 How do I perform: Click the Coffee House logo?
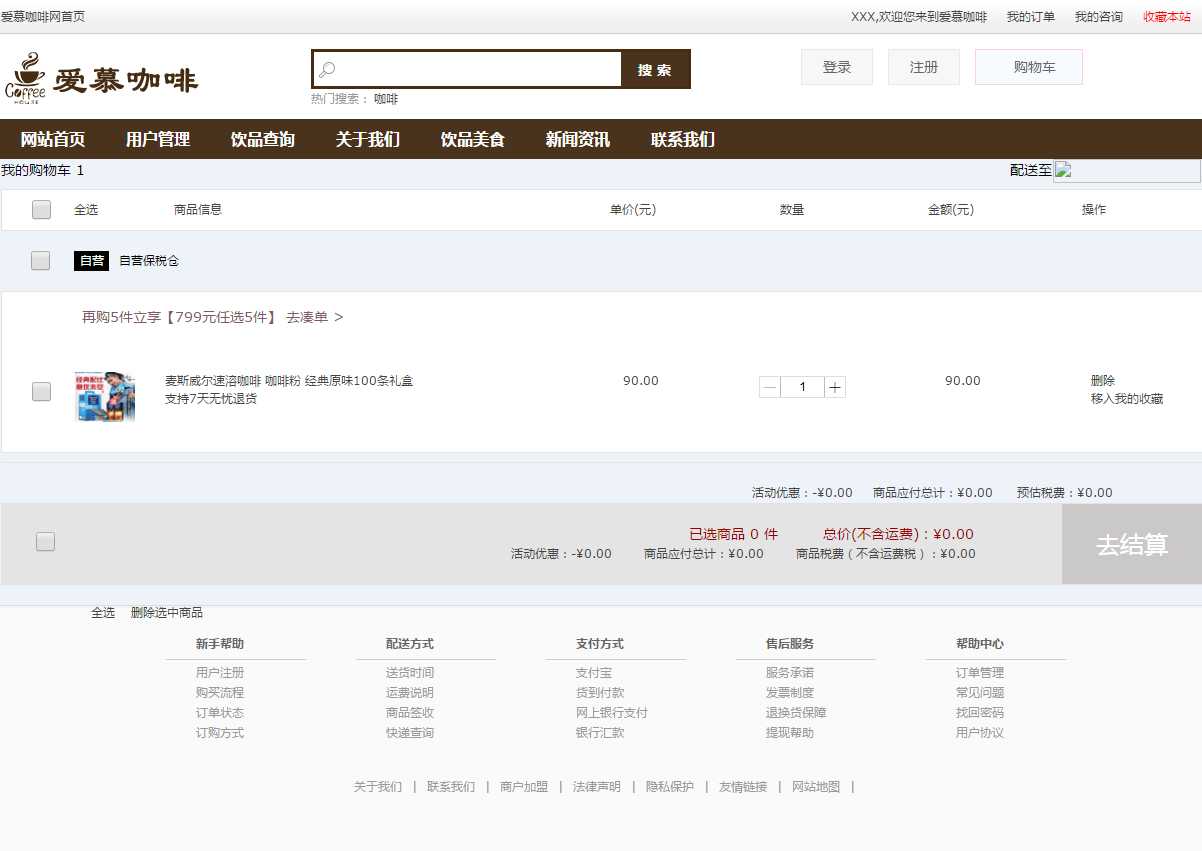26,78
